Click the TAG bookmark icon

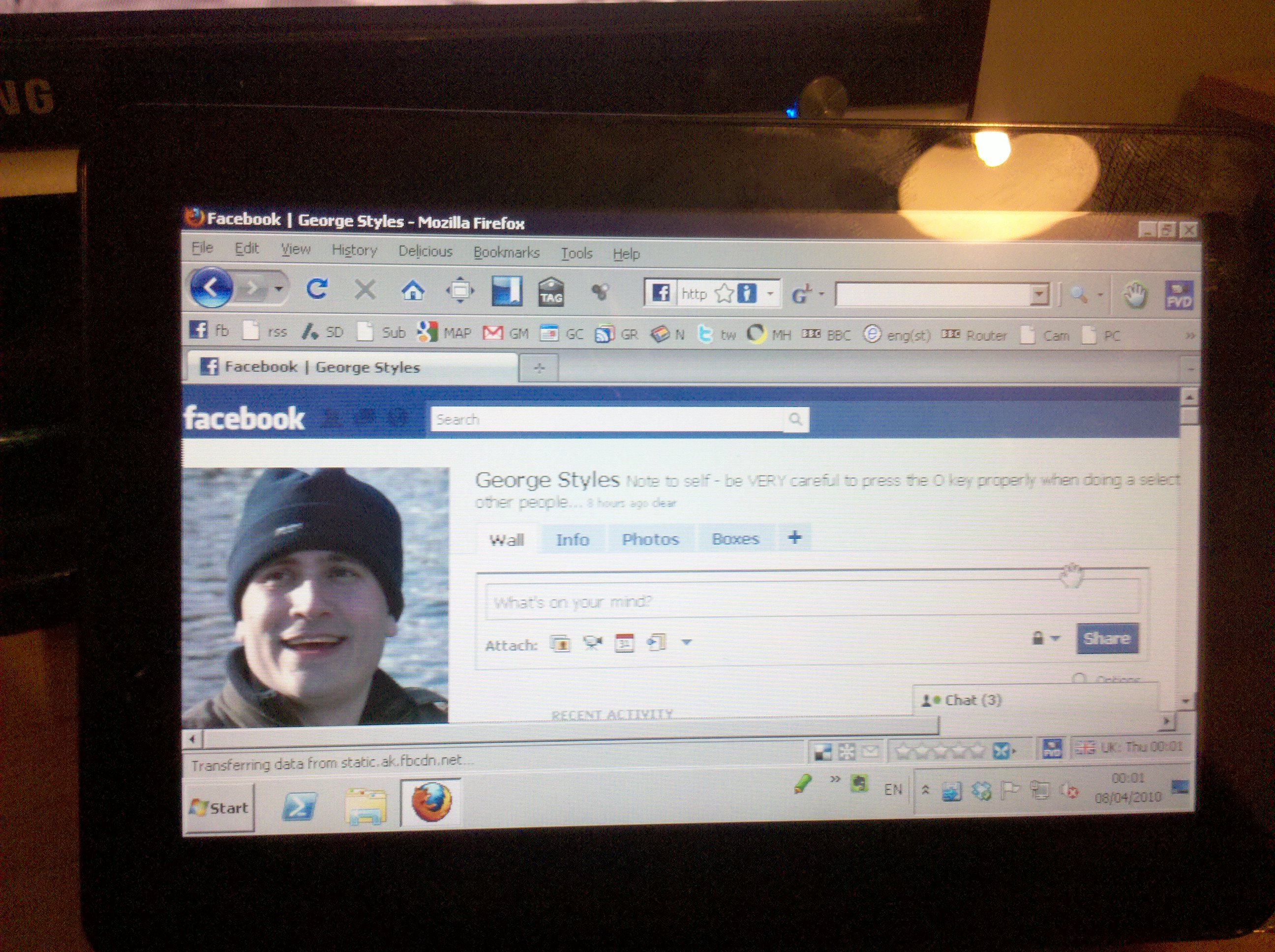[551, 292]
